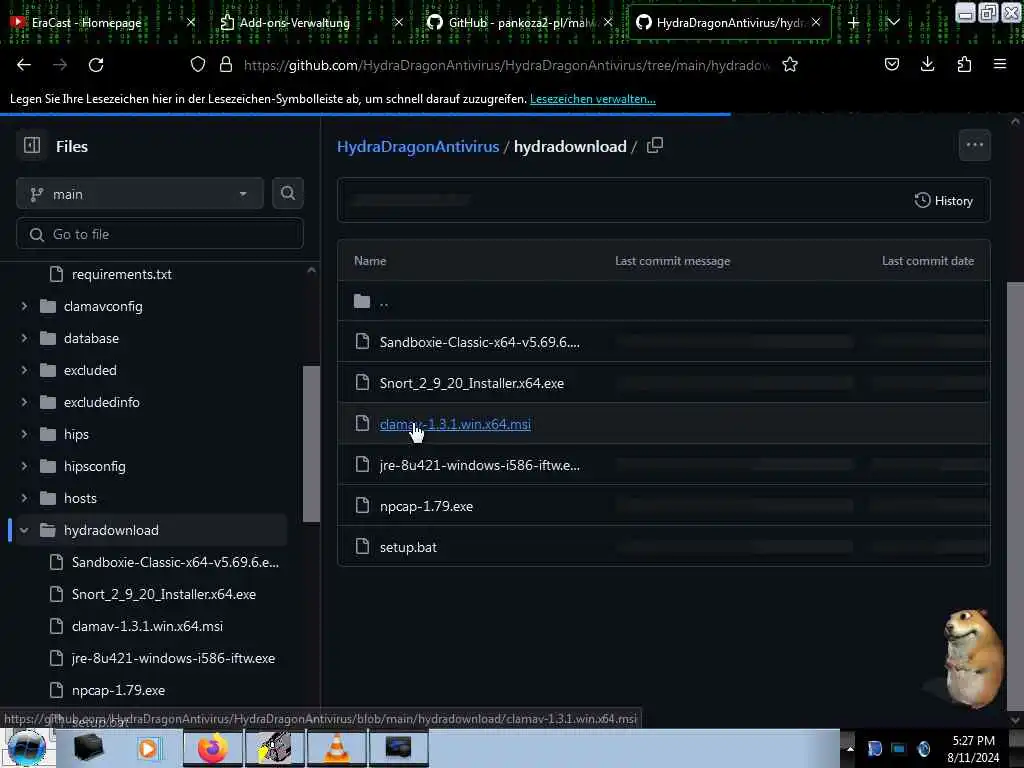Expand the database folder
This screenshot has height=768, width=1024.
(x=24, y=338)
